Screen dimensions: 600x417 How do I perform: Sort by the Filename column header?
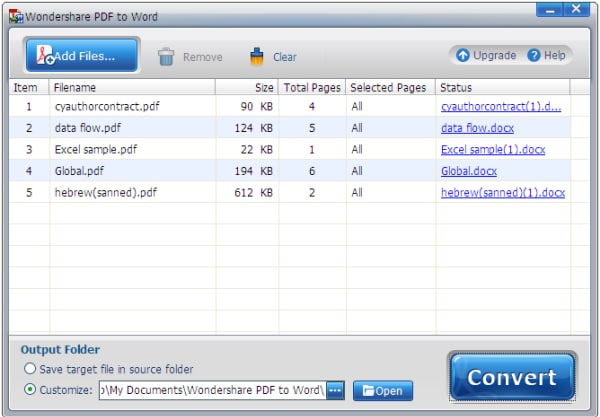tap(132, 88)
